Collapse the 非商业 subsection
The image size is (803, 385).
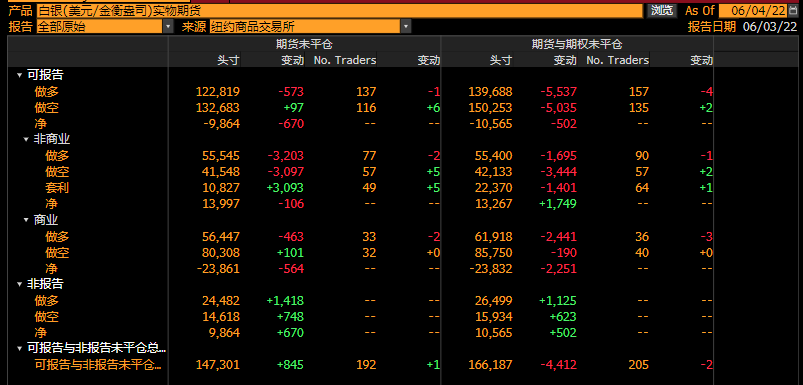tap(26, 139)
